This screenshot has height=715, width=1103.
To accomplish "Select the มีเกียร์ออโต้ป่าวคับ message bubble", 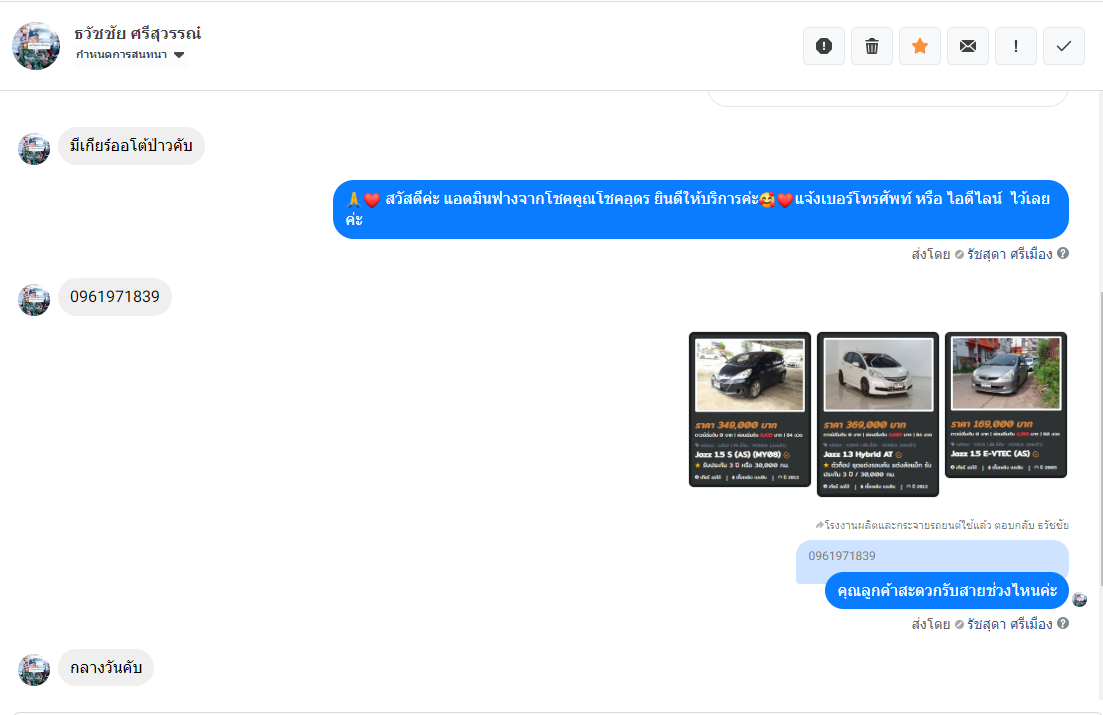I will click(132, 146).
